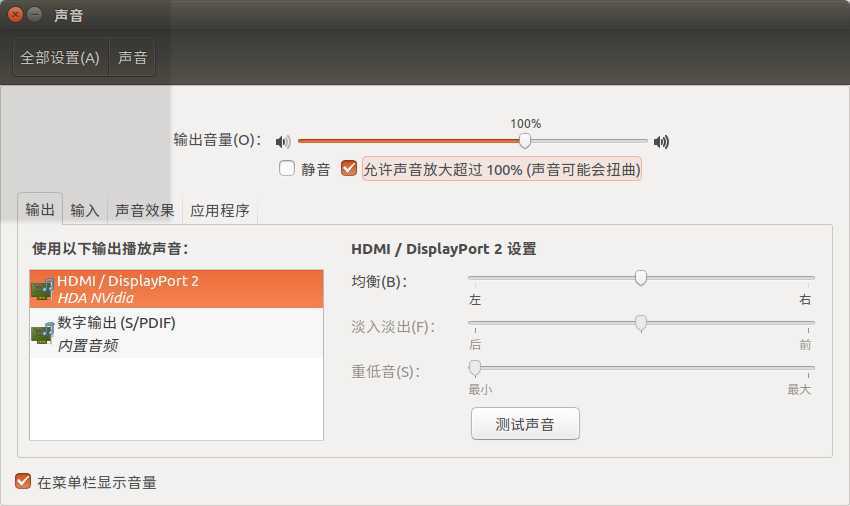The image size is (850, 506).
Task: Toggle the 静音 mute checkbox
Action: [x=287, y=169]
